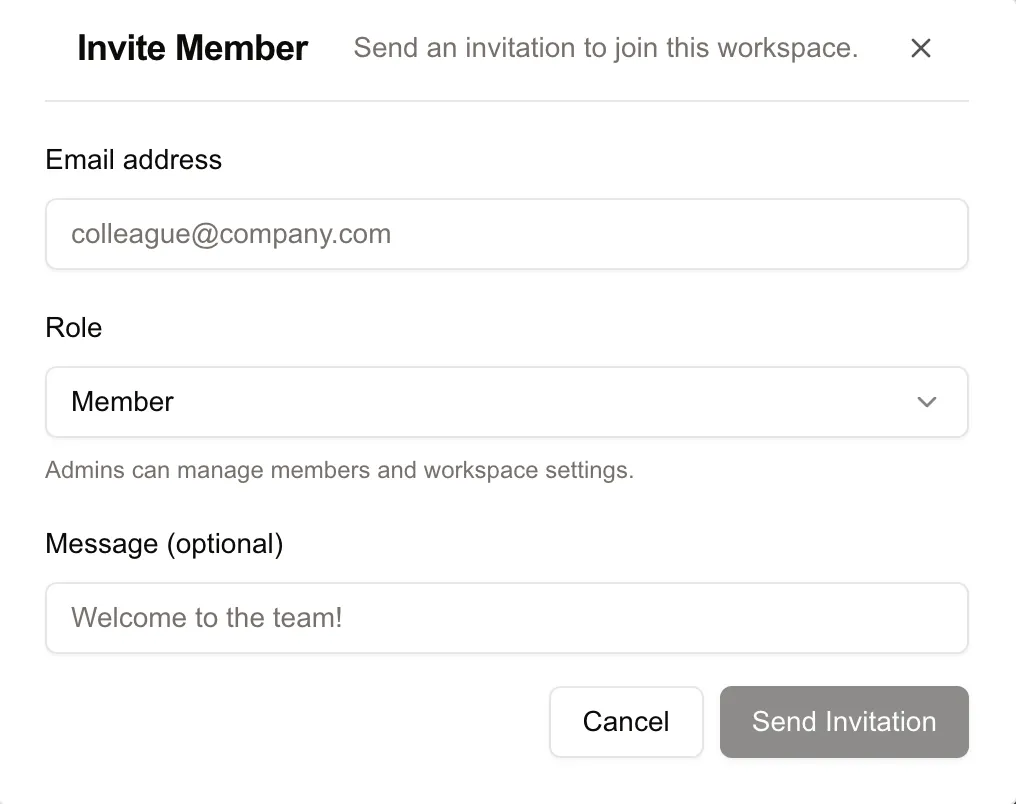Screen dimensions: 1016x804
Task: Click the "Invite Member" dialog heading
Action: point(193,48)
